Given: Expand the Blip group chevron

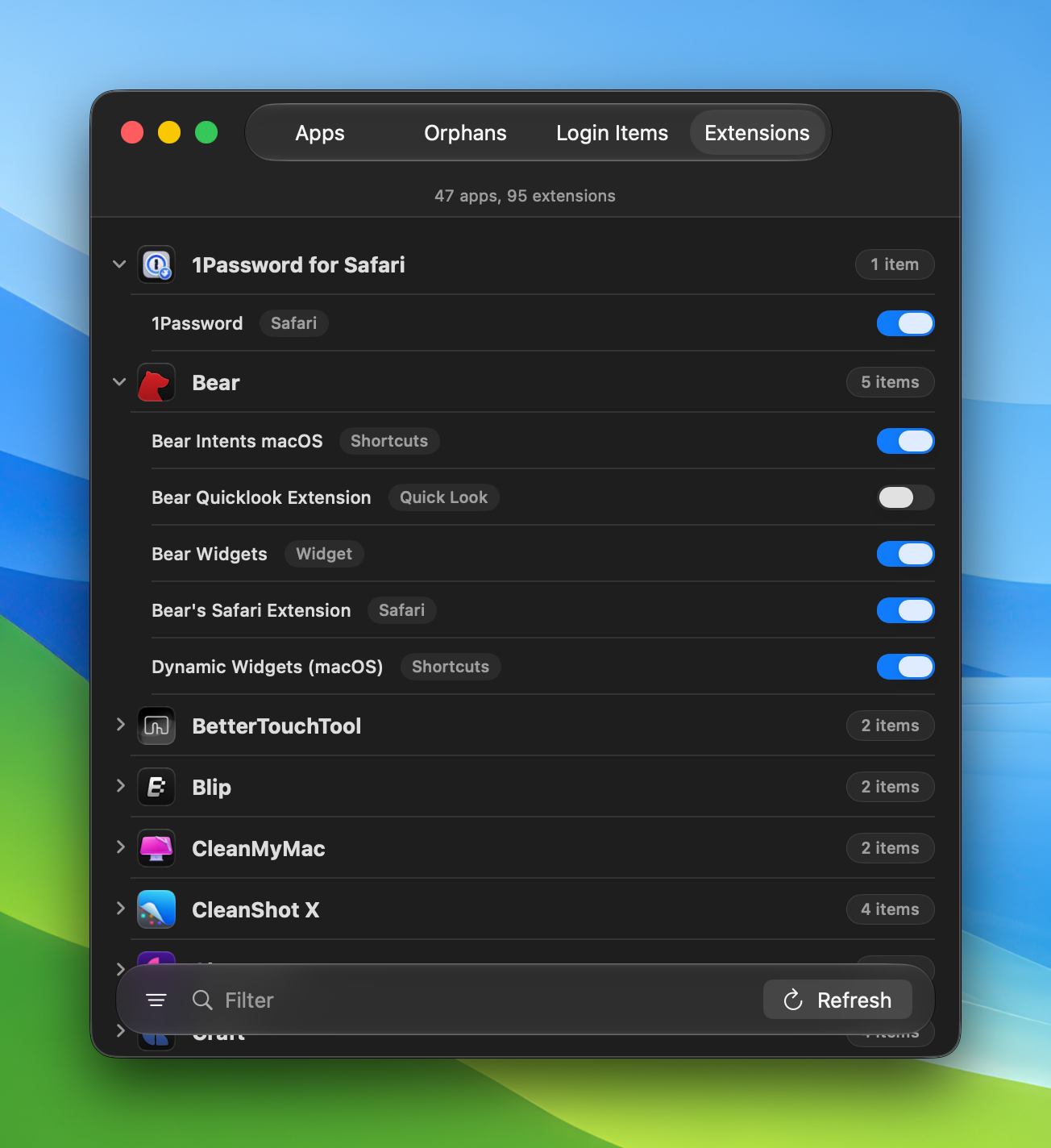Looking at the screenshot, I should click(120, 786).
